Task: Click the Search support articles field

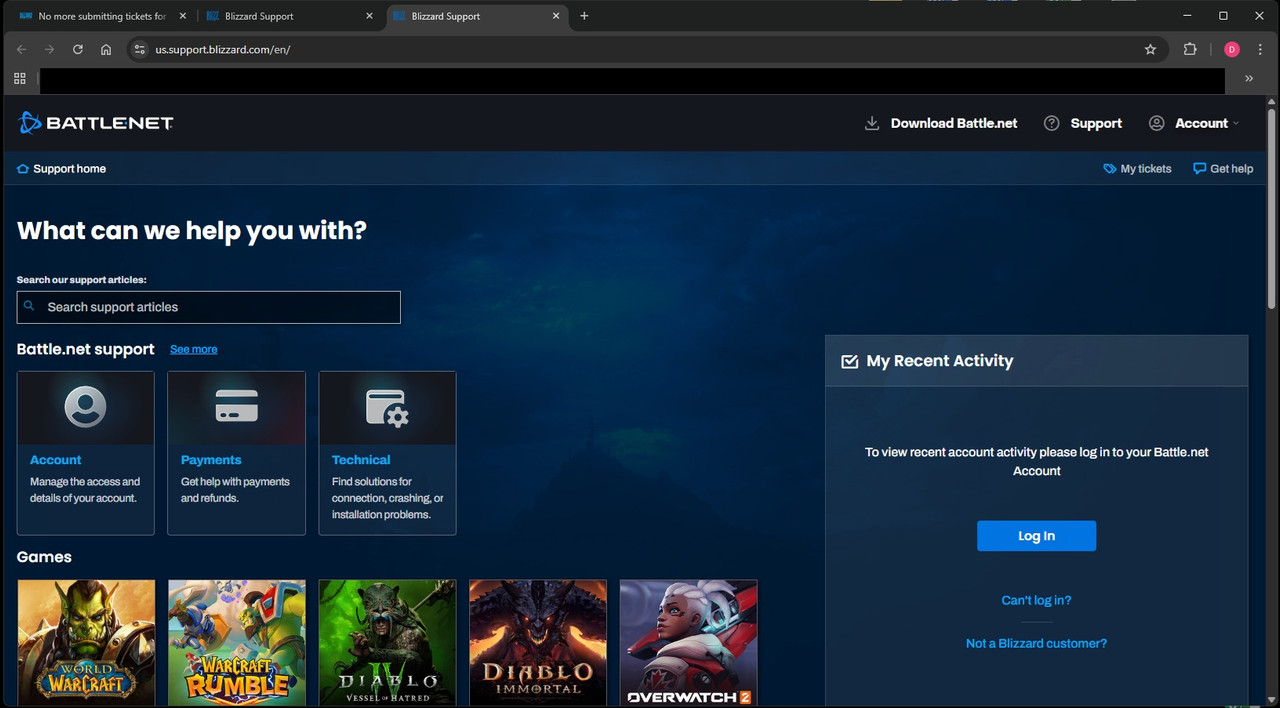Action: tap(208, 307)
